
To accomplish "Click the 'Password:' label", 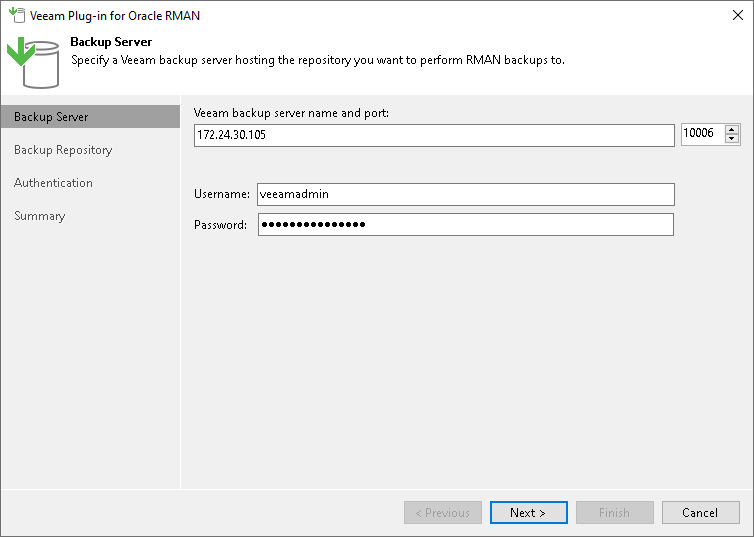I will [x=220, y=225].
